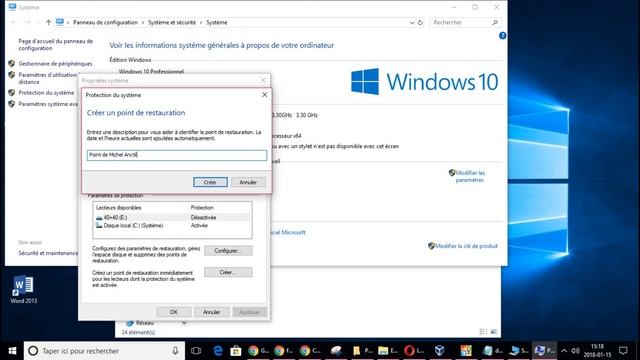Viewport: 640px width, 360px height.
Task: Switch Explorer to large icons view
Action: pos(494,332)
